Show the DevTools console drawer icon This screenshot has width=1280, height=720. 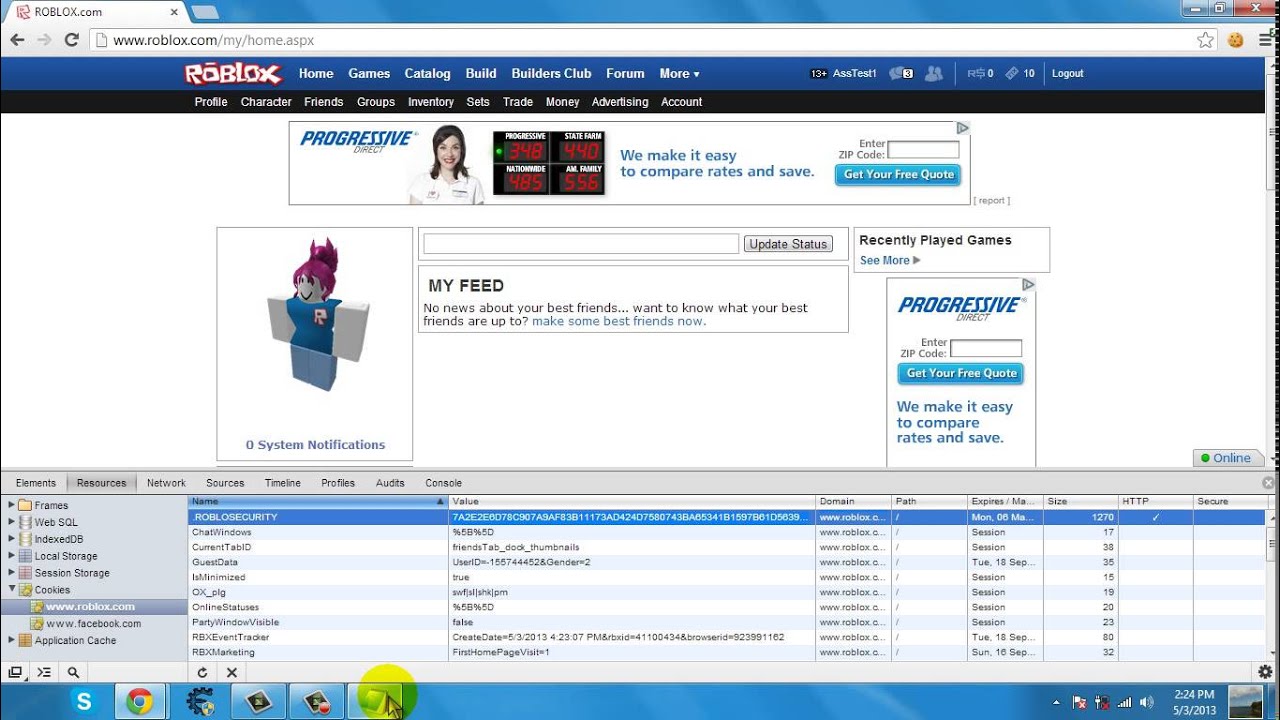(x=44, y=673)
